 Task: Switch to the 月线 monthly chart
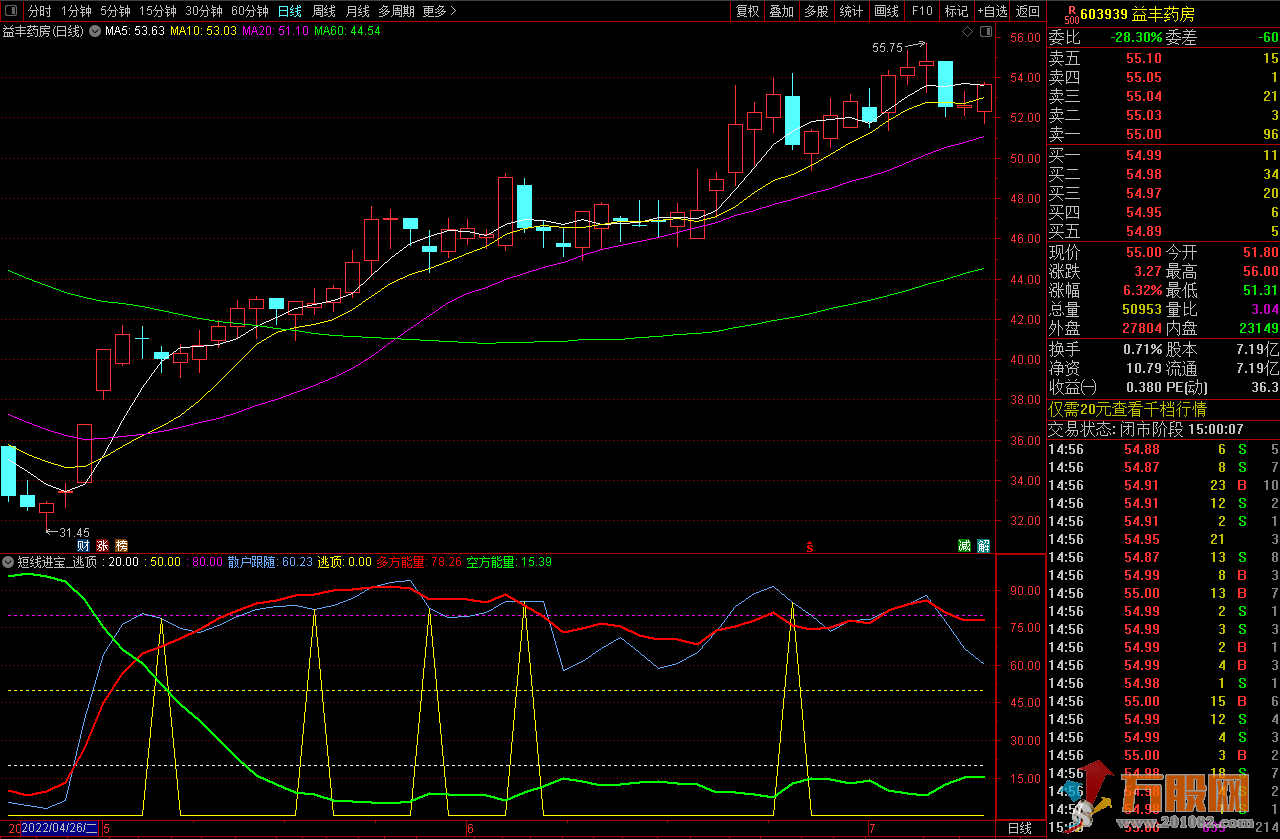(x=357, y=11)
